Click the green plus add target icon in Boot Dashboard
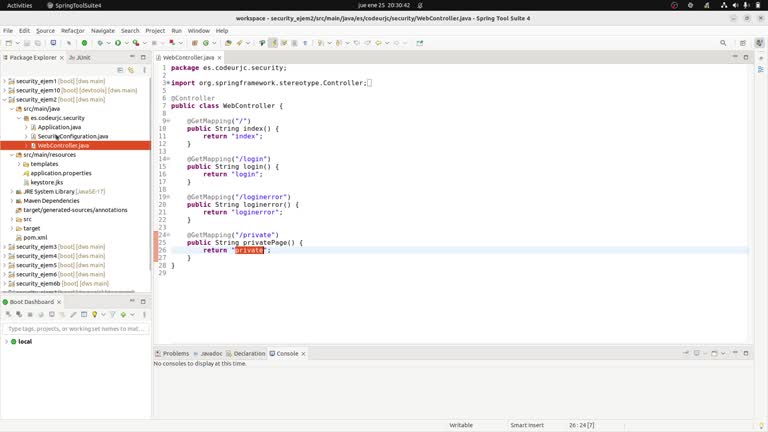The height and width of the screenshot is (432, 768). [x=123, y=314]
